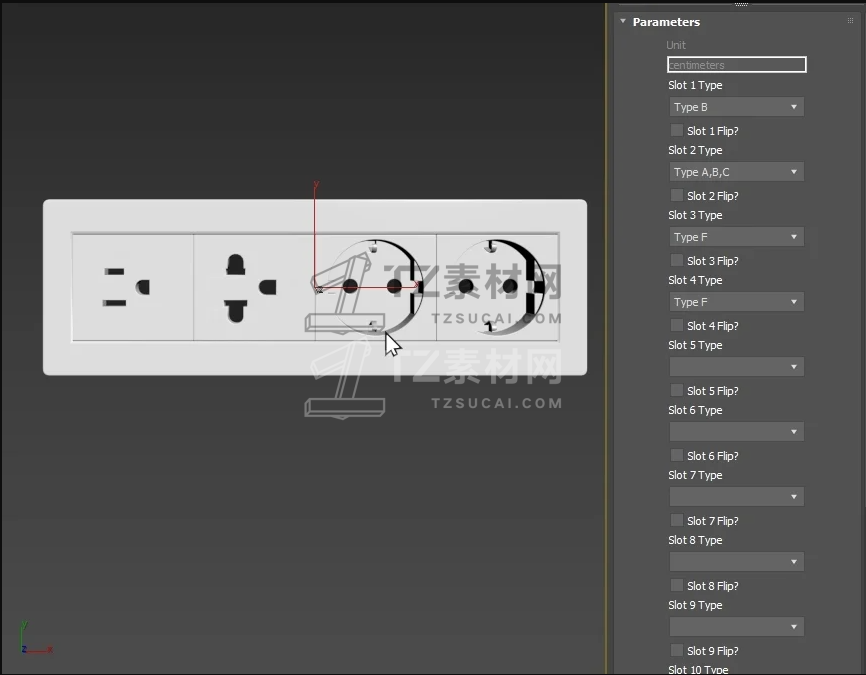Enable the Slot 3 Flip checkbox
This screenshot has width=866, height=675.
(677, 260)
